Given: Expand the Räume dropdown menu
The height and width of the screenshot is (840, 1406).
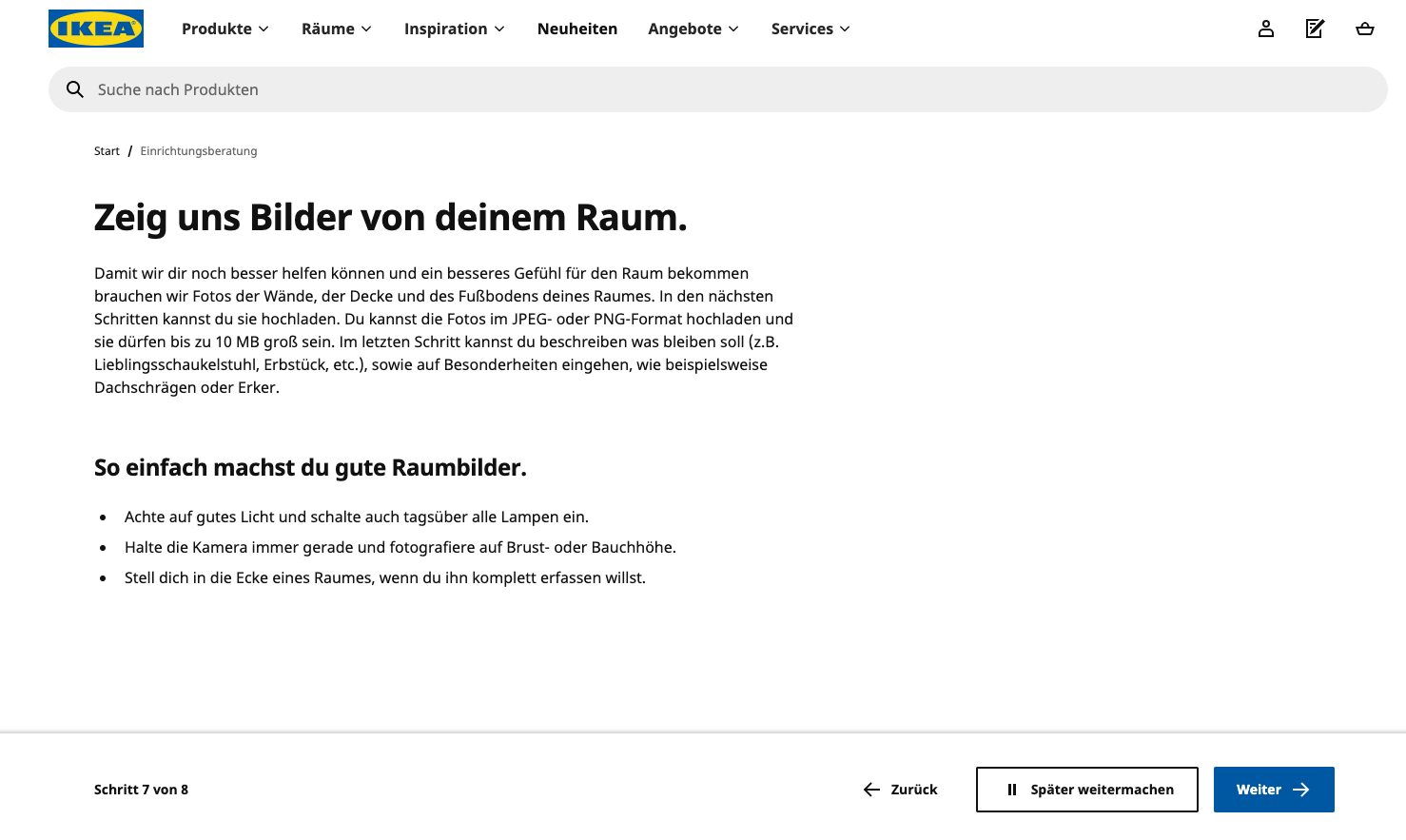Looking at the screenshot, I should coord(336,29).
